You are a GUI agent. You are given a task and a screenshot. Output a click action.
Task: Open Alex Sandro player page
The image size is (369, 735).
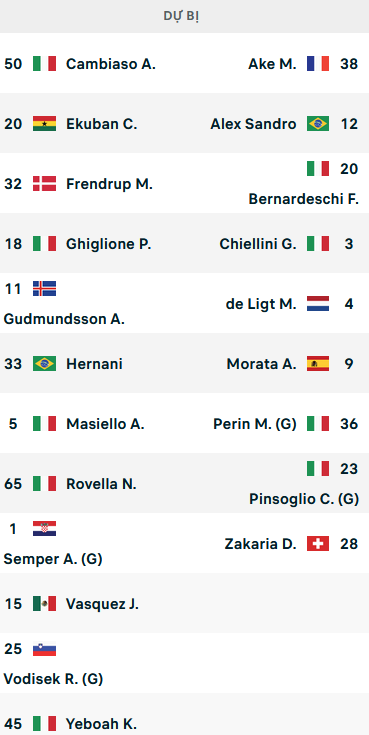[253, 124]
